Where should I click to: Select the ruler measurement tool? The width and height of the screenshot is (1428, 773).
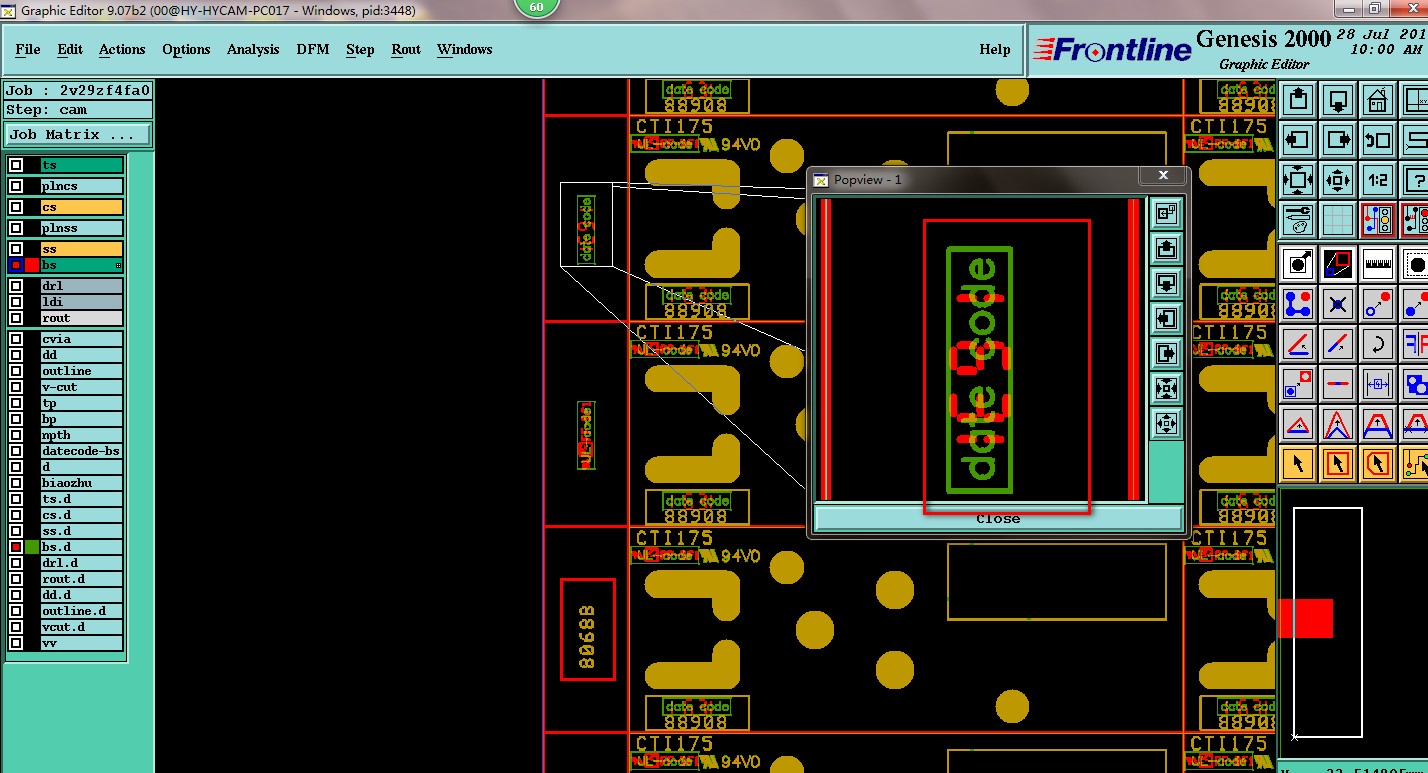pos(1378,264)
